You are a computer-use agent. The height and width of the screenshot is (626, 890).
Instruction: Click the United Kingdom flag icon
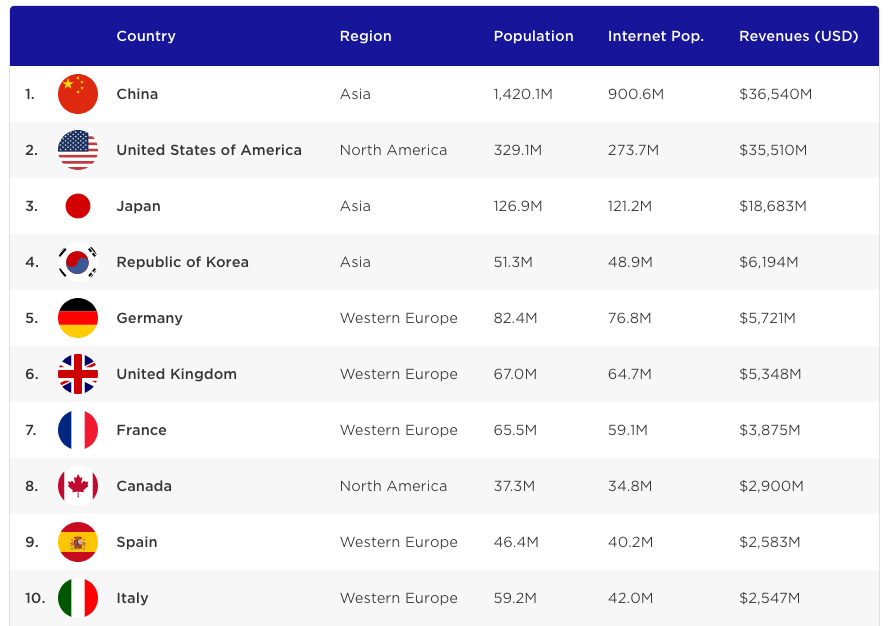[x=77, y=374]
